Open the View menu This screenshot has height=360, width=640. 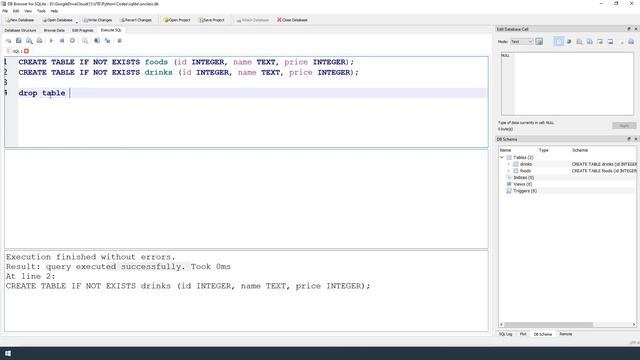pyautogui.click(x=28, y=11)
